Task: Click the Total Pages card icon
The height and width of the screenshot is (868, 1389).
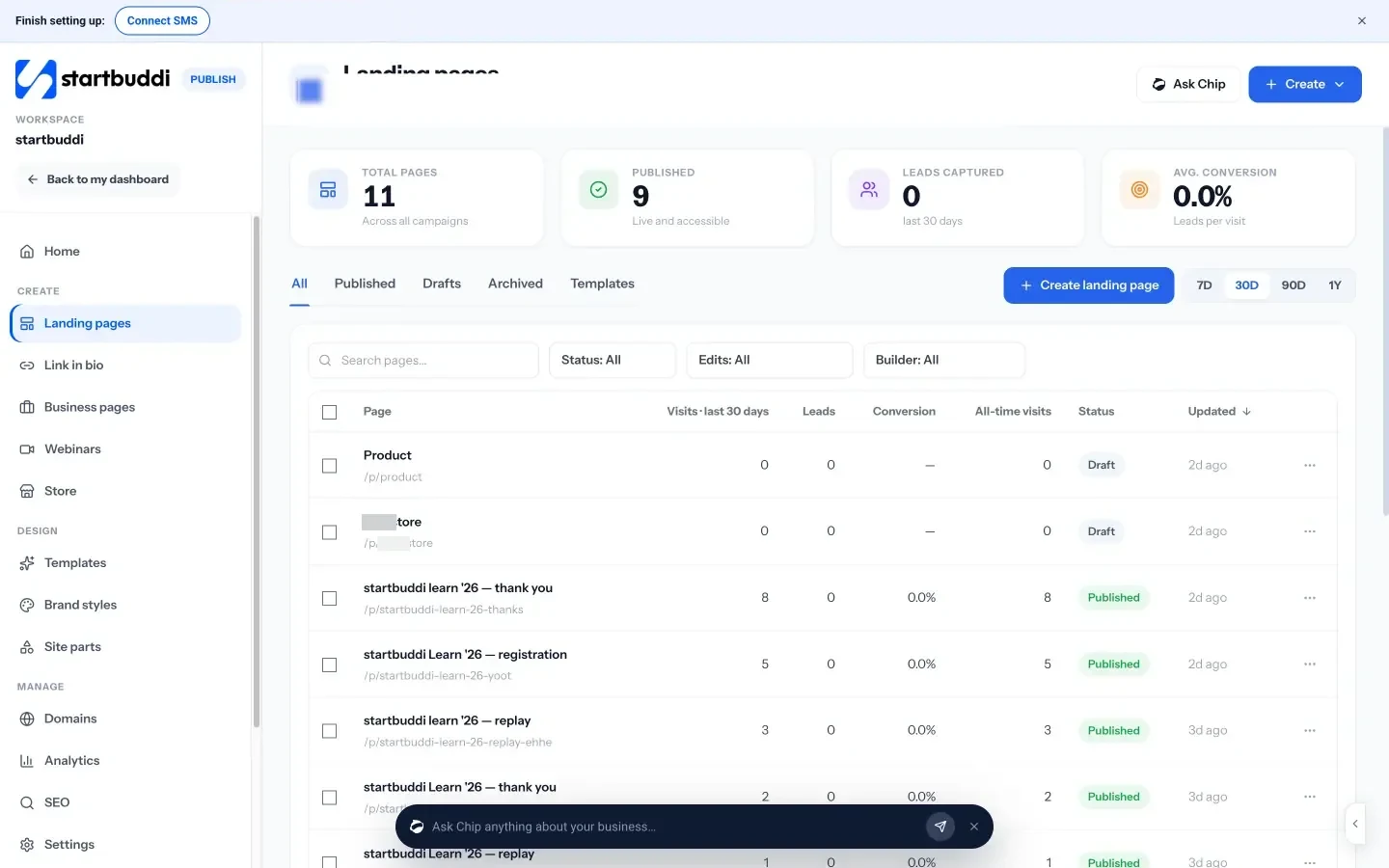Action: [328, 190]
